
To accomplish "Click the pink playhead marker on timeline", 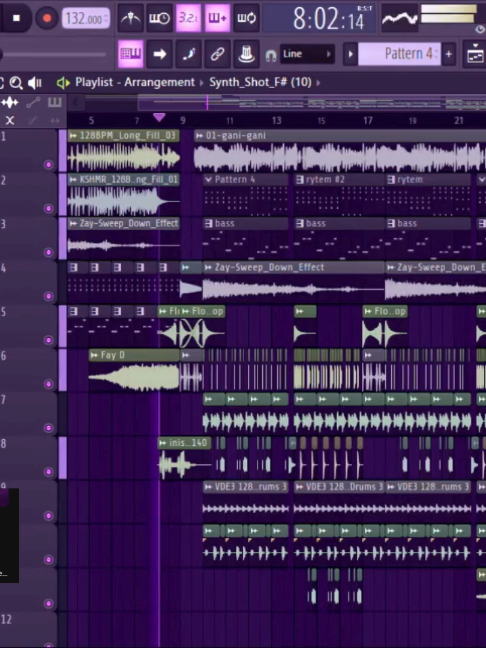I will click(159, 118).
